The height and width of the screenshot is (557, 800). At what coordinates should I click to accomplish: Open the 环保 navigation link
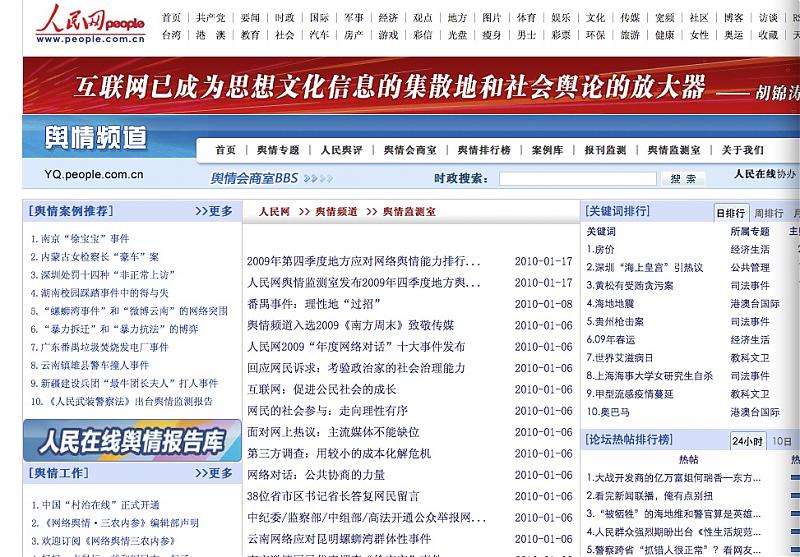[x=595, y=35]
